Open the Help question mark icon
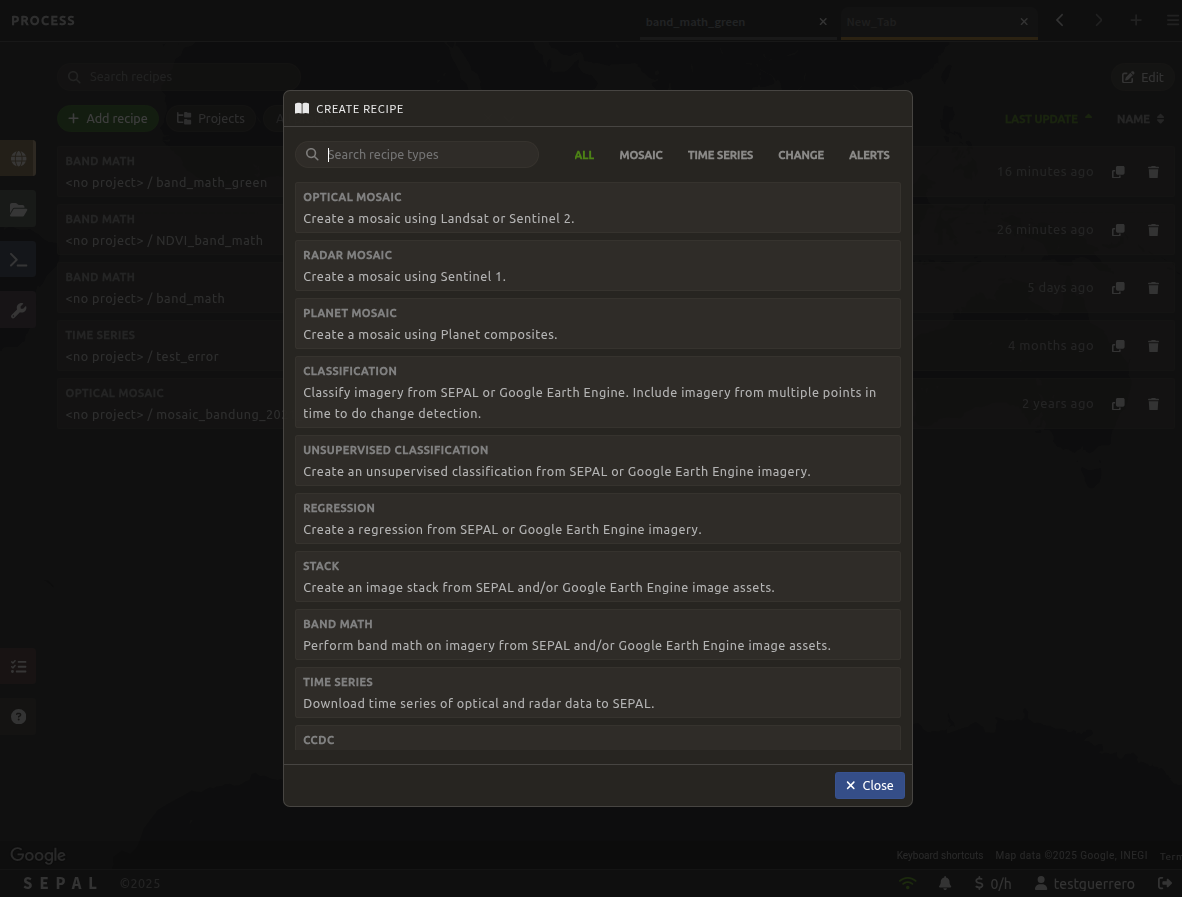 click(18, 717)
